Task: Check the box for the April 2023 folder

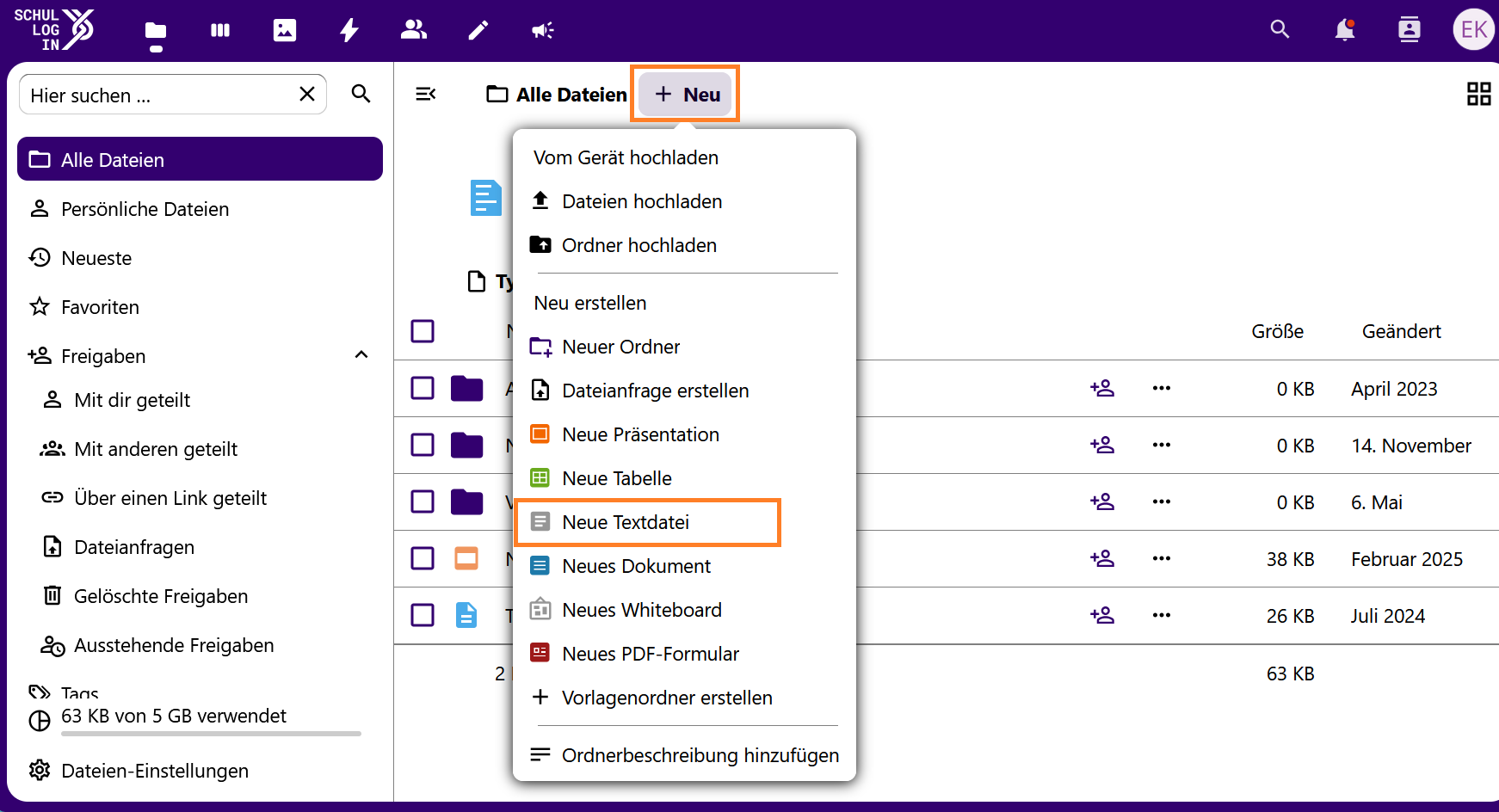Action: (423, 388)
